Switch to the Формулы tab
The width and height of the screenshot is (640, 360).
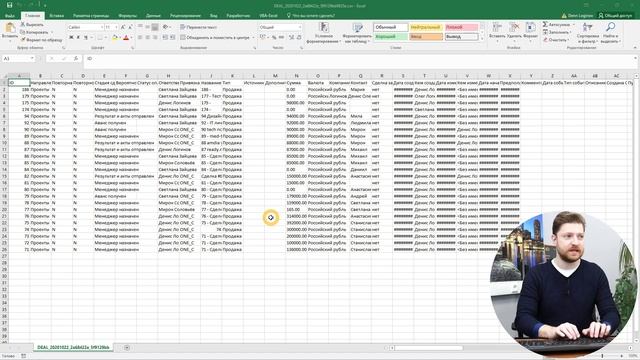128,16
